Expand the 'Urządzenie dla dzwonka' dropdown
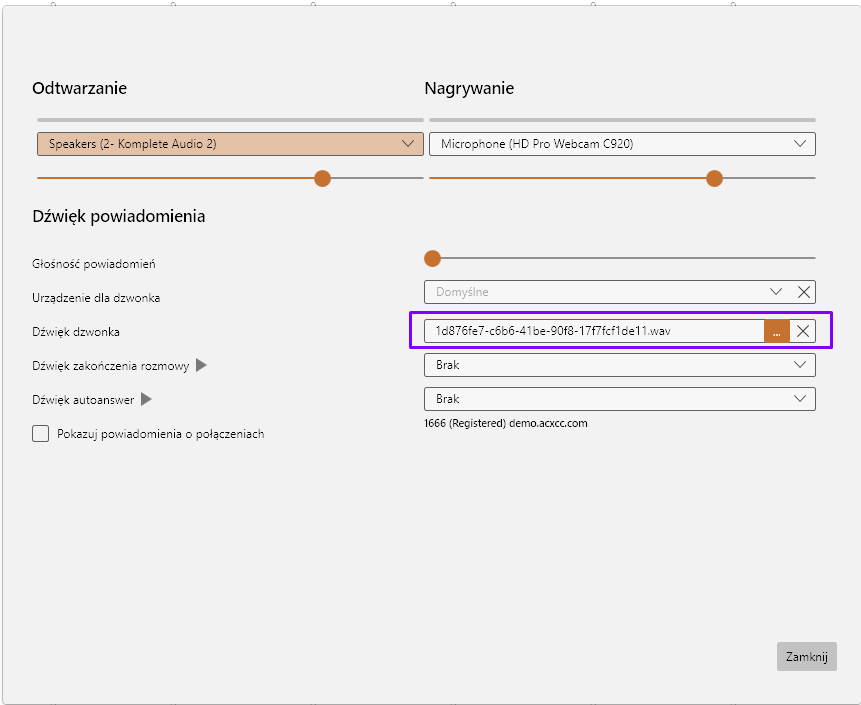This screenshot has height=705, width=861. [x=776, y=292]
